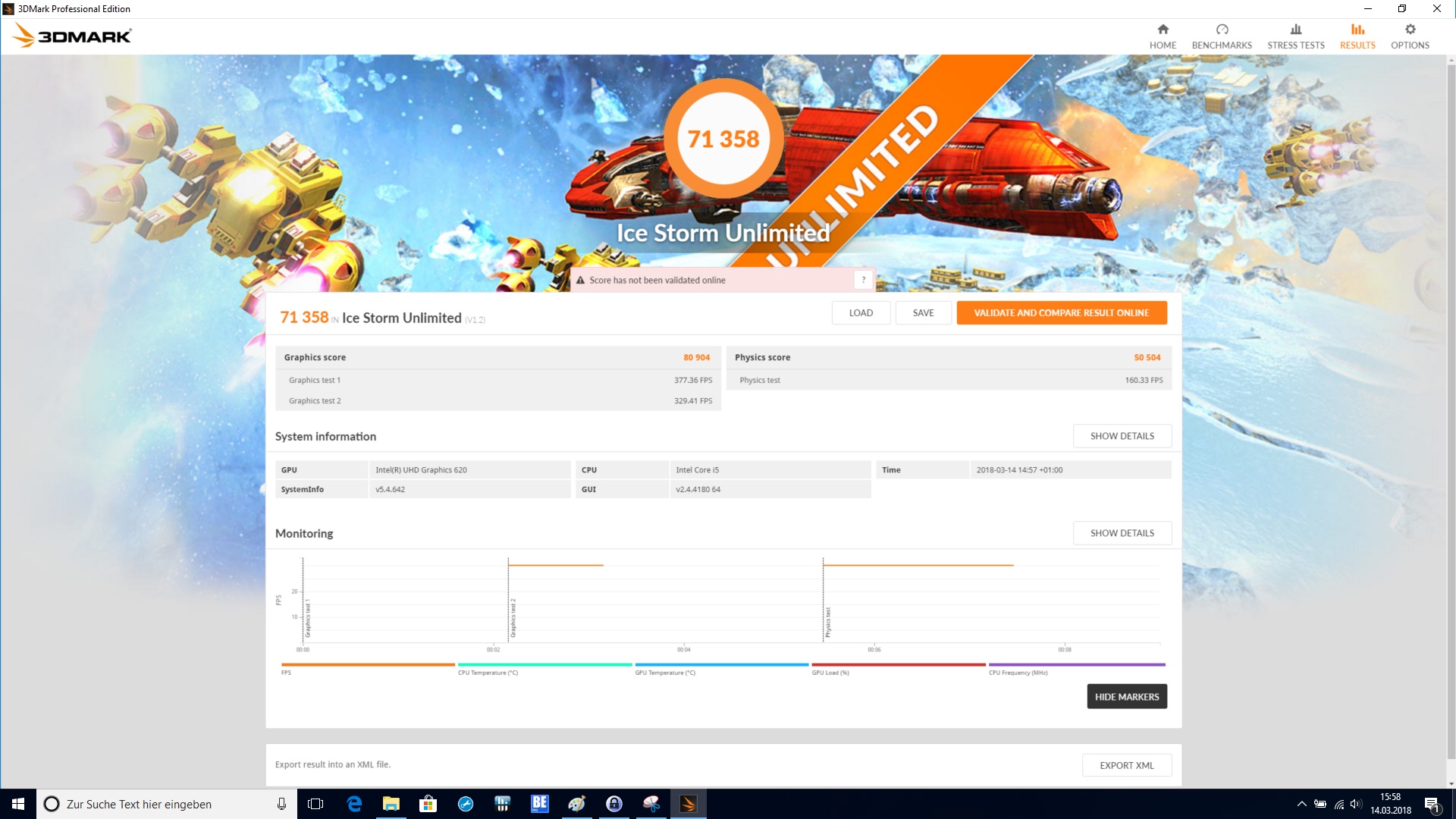Toggle the CPU Temperature legend series

[x=544, y=668]
